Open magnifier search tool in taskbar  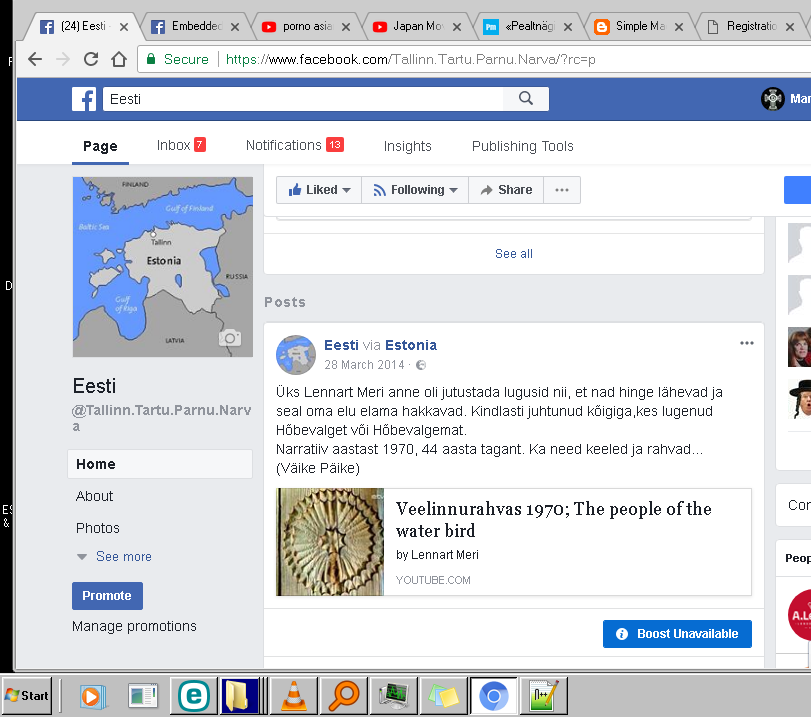(343, 696)
